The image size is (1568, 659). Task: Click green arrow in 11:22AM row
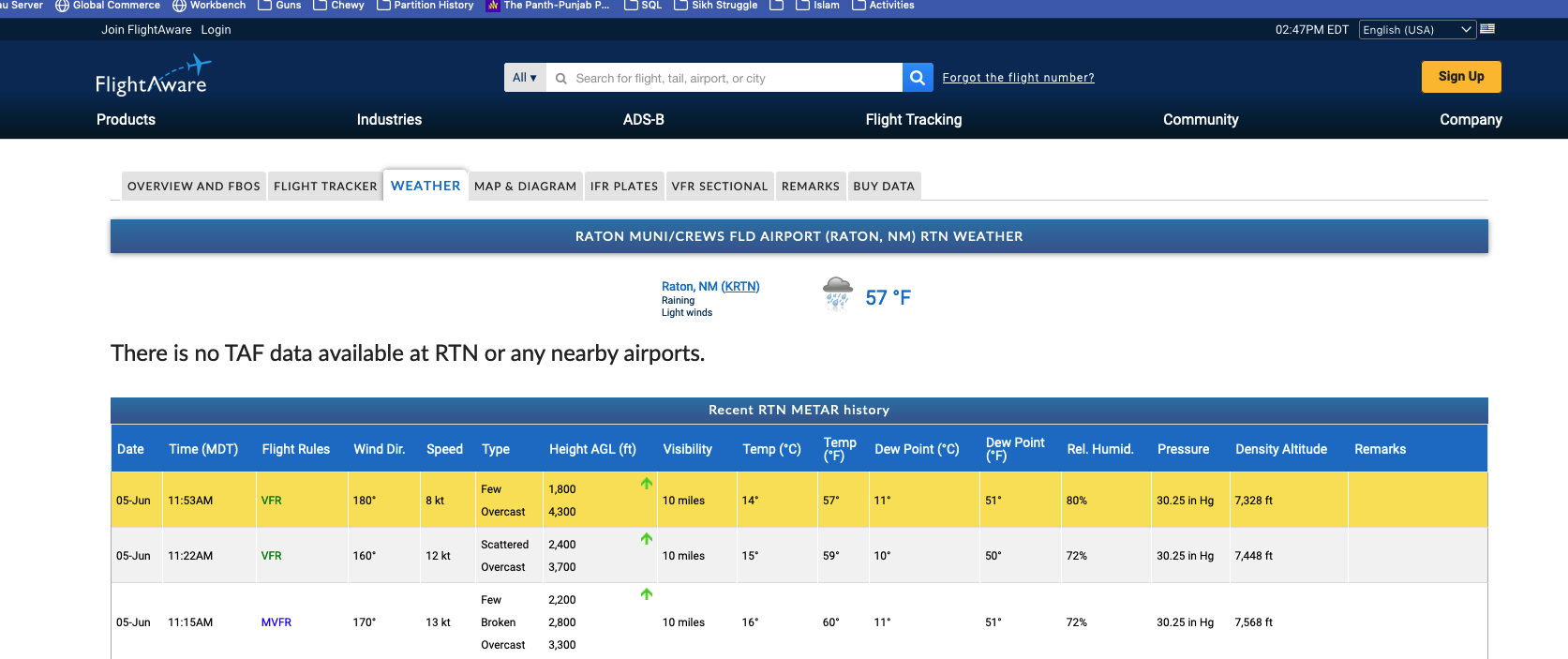click(647, 539)
